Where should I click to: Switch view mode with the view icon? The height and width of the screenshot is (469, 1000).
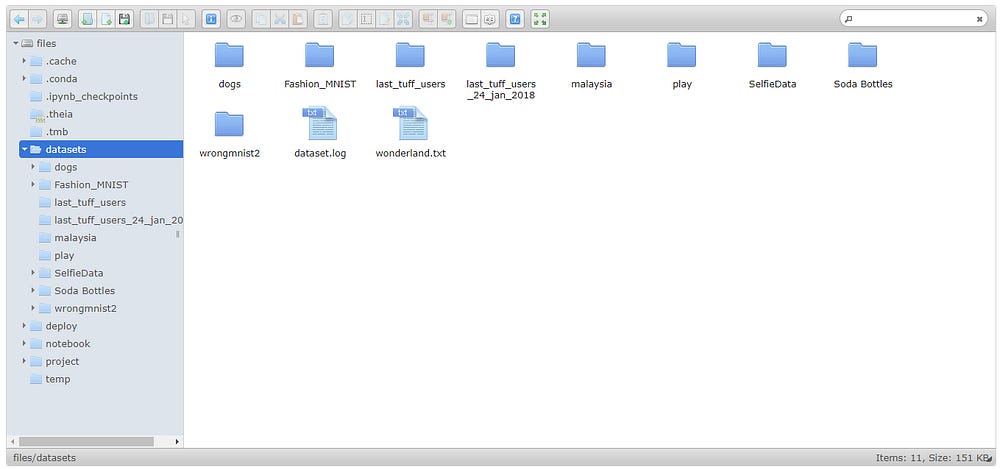[x=471, y=19]
